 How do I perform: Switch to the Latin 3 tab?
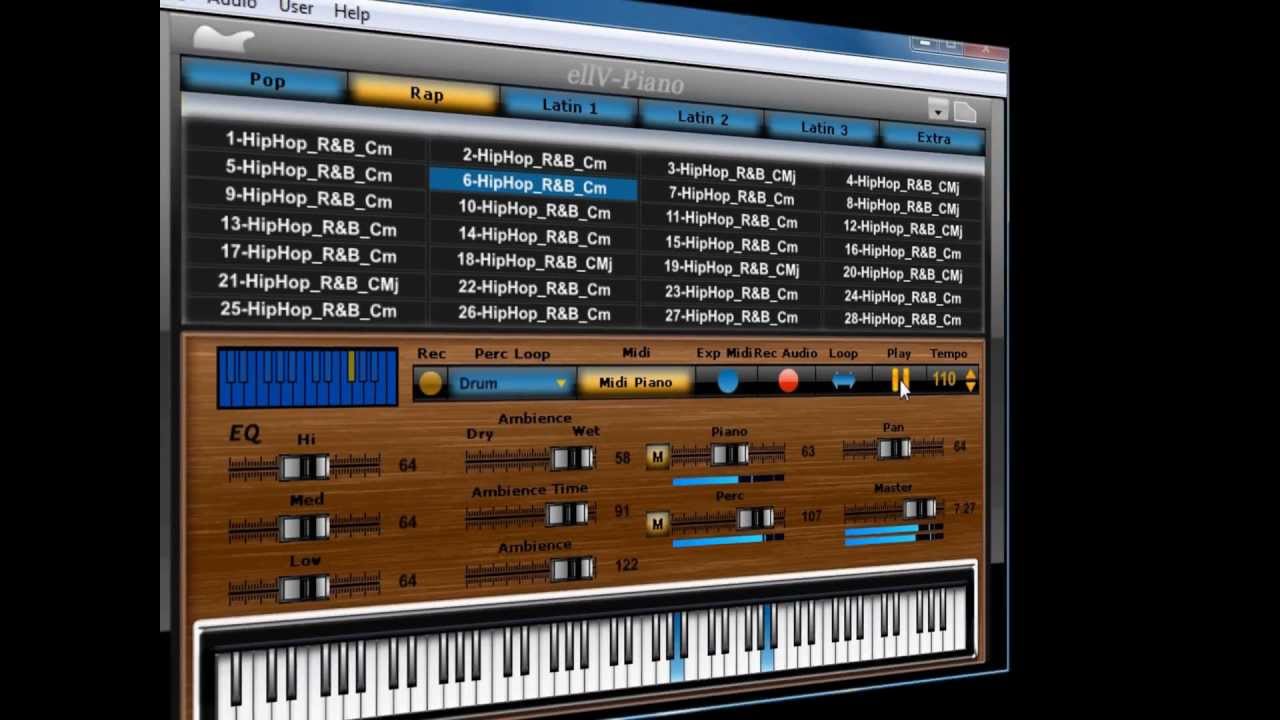click(824, 128)
